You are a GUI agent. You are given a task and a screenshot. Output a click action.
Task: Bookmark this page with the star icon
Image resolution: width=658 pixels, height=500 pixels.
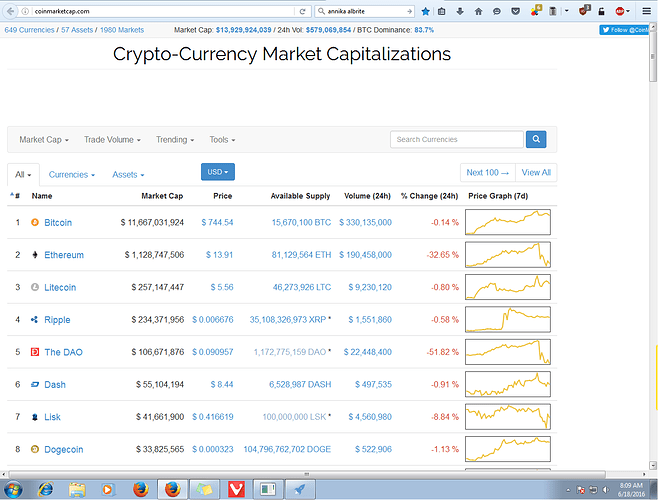[x=425, y=11]
